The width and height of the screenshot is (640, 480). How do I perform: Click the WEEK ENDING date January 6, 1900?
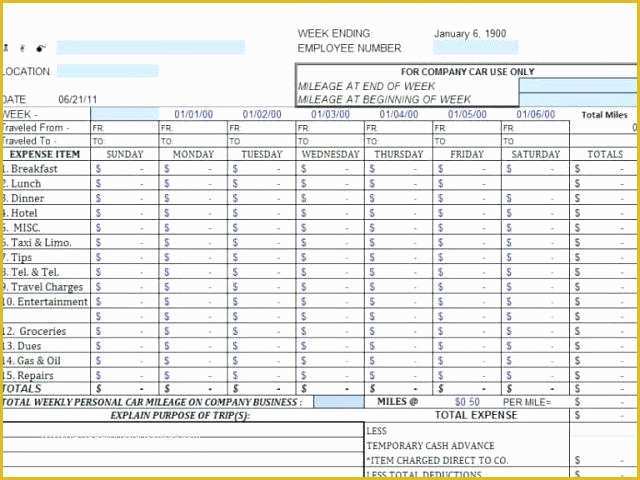[x=470, y=33]
